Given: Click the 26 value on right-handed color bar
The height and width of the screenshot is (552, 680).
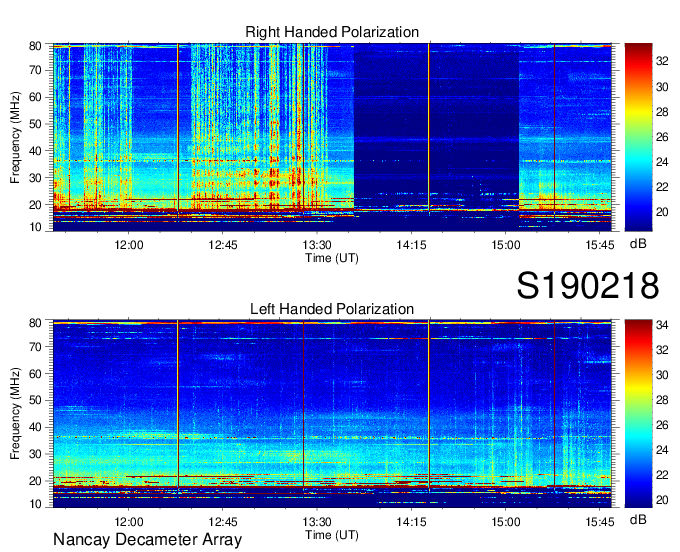Looking at the screenshot, I should coord(662,137).
